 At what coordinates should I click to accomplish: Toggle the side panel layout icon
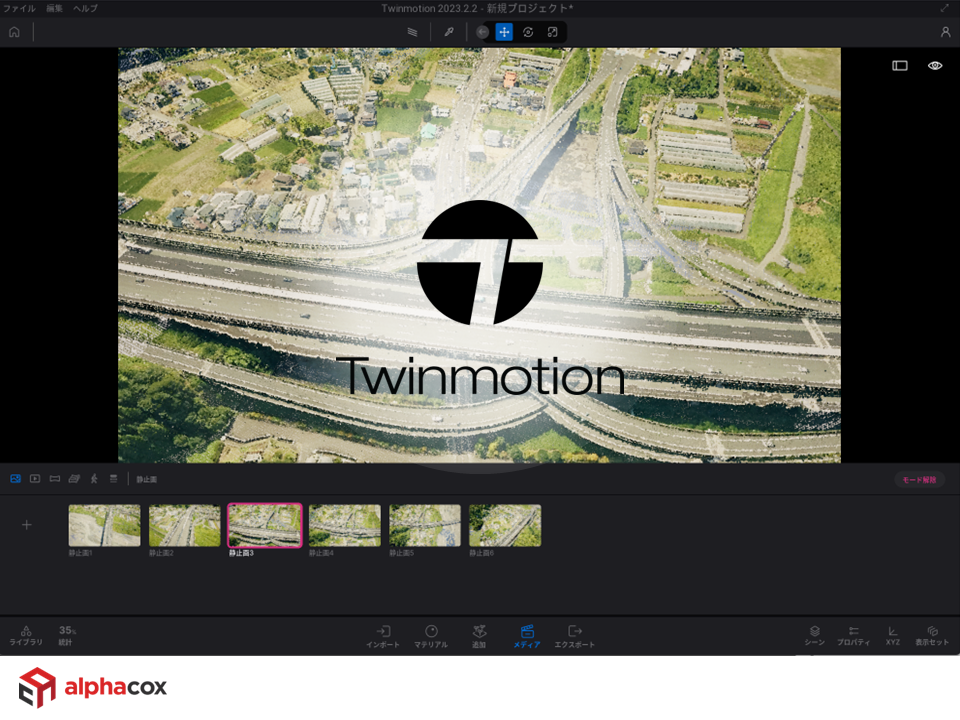(900, 65)
